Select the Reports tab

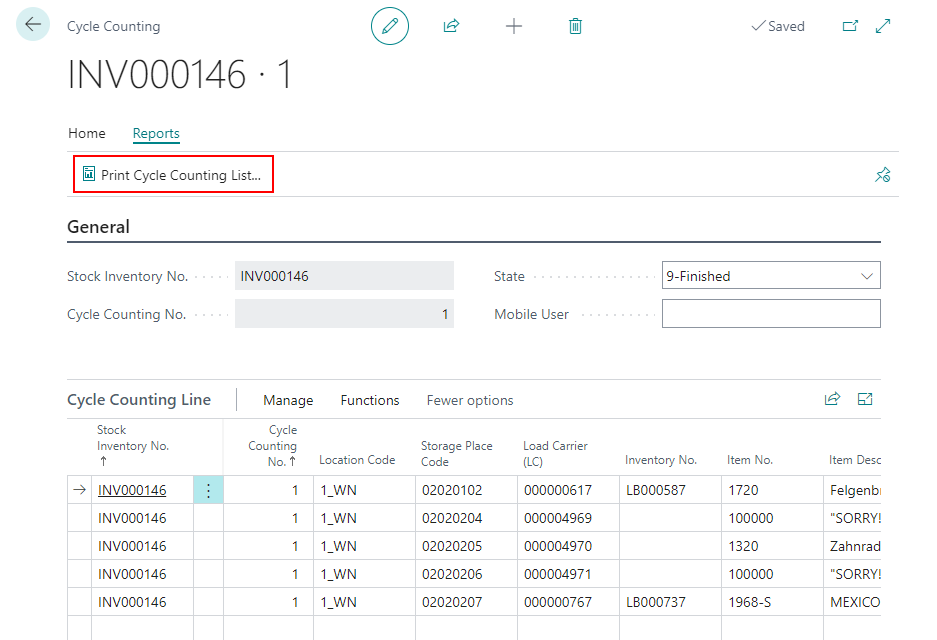click(x=156, y=133)
